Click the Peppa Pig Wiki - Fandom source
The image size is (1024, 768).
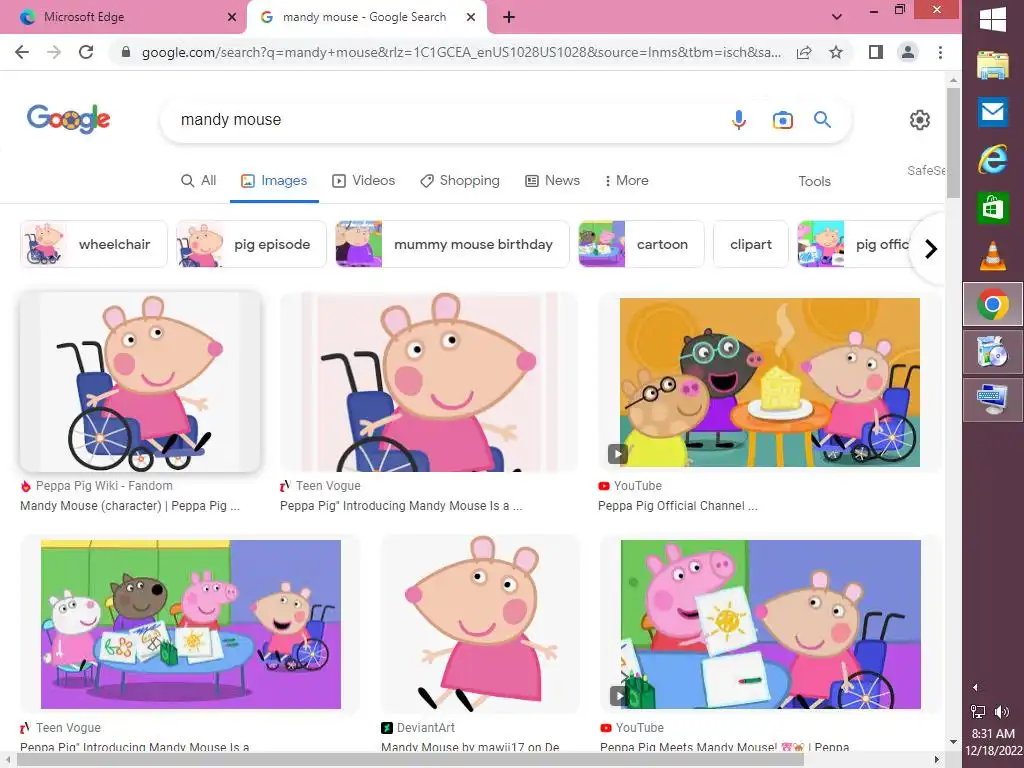click(x=97, y=486)
